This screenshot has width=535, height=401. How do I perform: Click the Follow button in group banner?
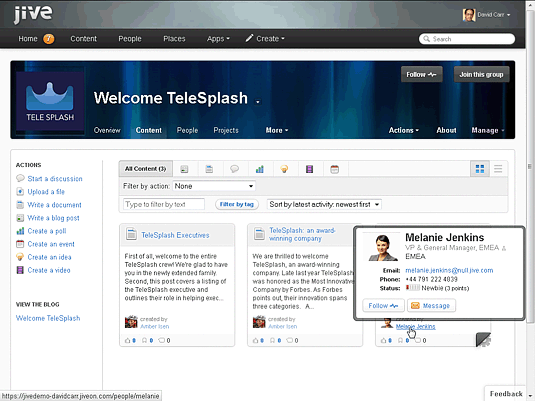pyautogui.click(x=421, y=74)
